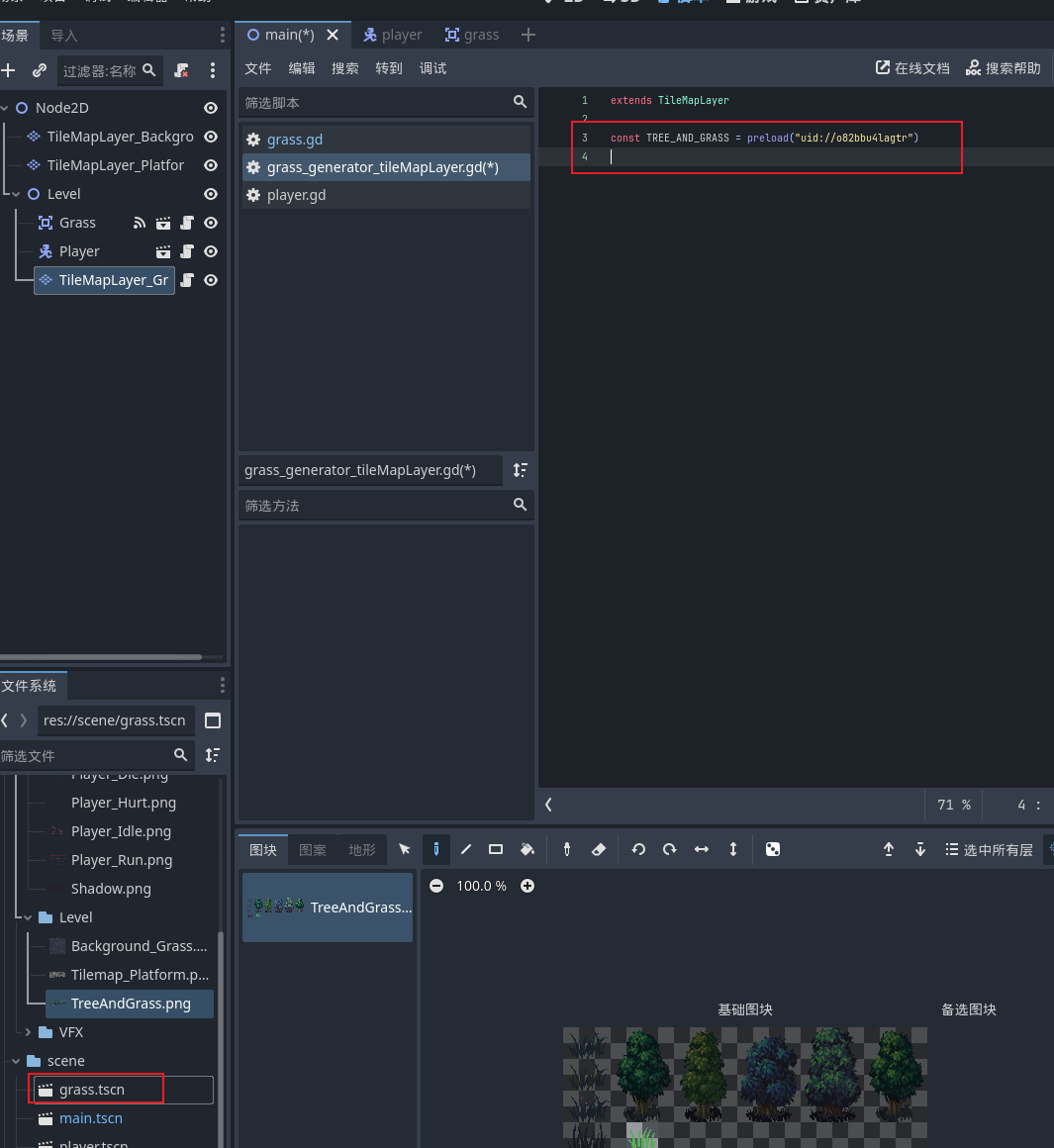Hide the TileMapLayer_Platfor node
Viewport: 1054px width, 1148px height.
211,165
